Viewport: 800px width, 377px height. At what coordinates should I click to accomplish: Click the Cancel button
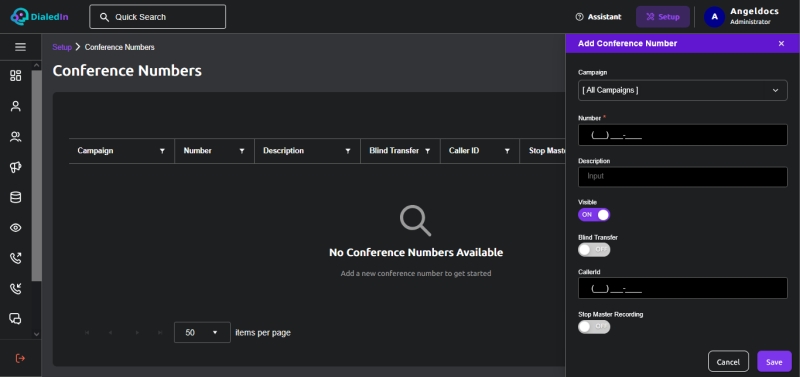coord(728,362)
